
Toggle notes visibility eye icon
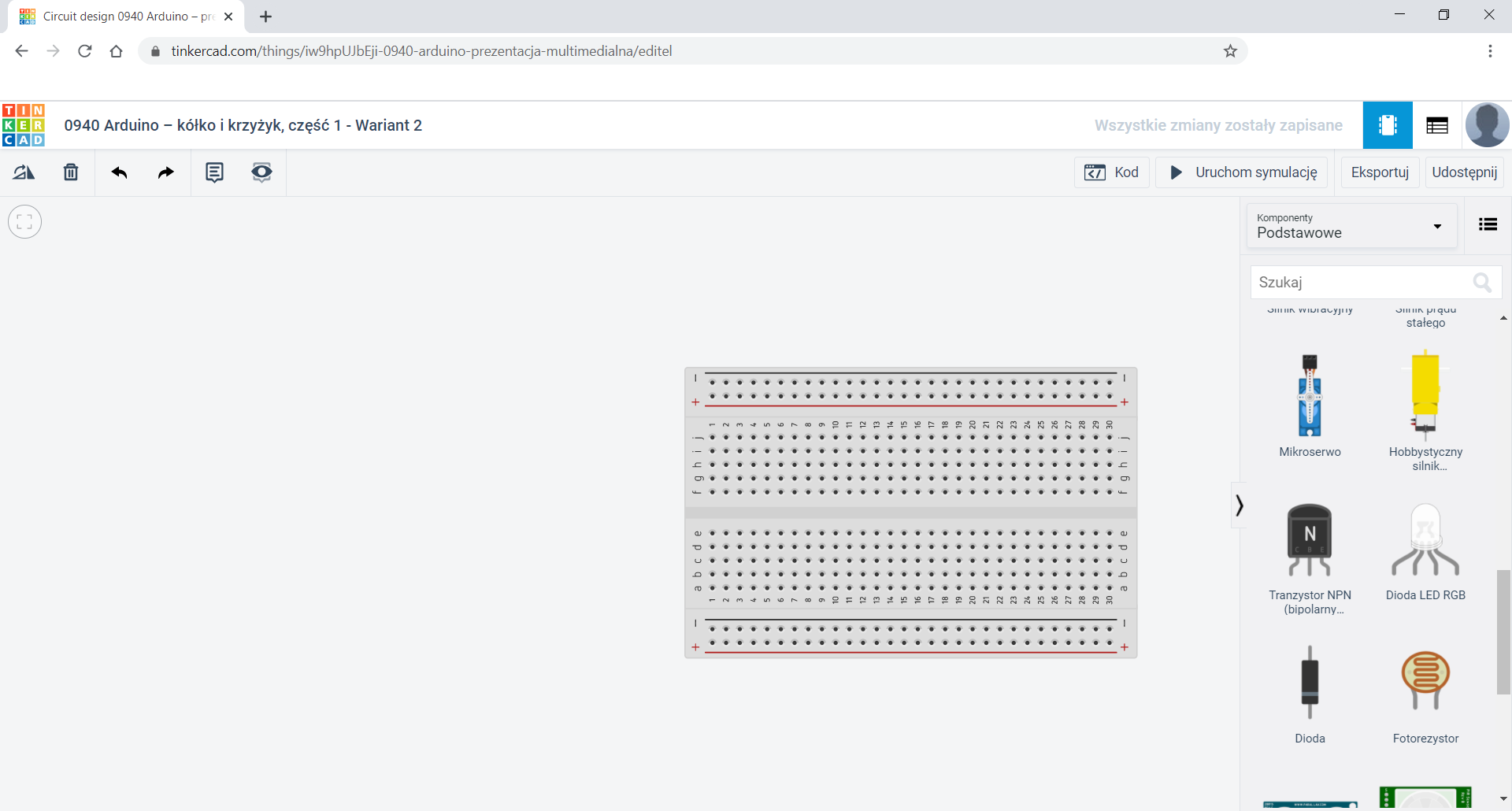coord(261,172)
